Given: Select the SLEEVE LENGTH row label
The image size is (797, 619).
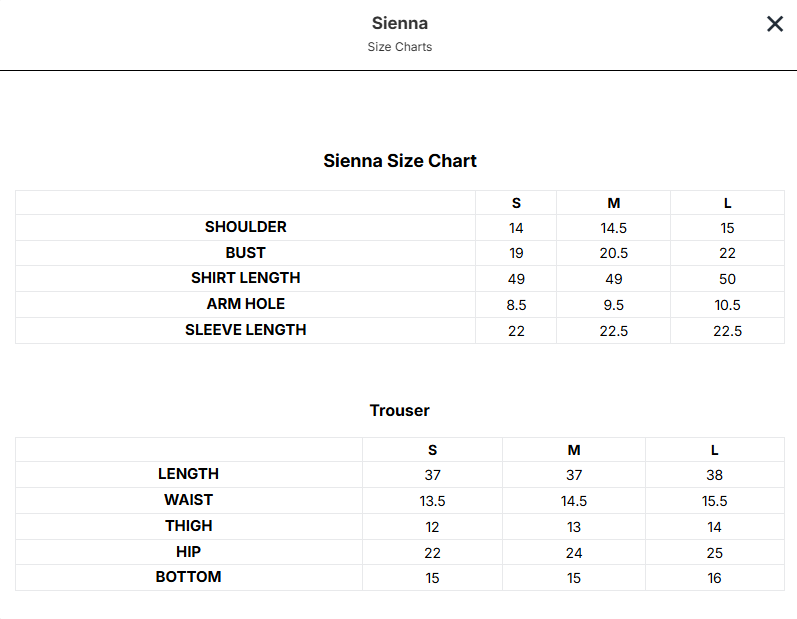Looking at the screenshot, I should [x=246, y=330].
